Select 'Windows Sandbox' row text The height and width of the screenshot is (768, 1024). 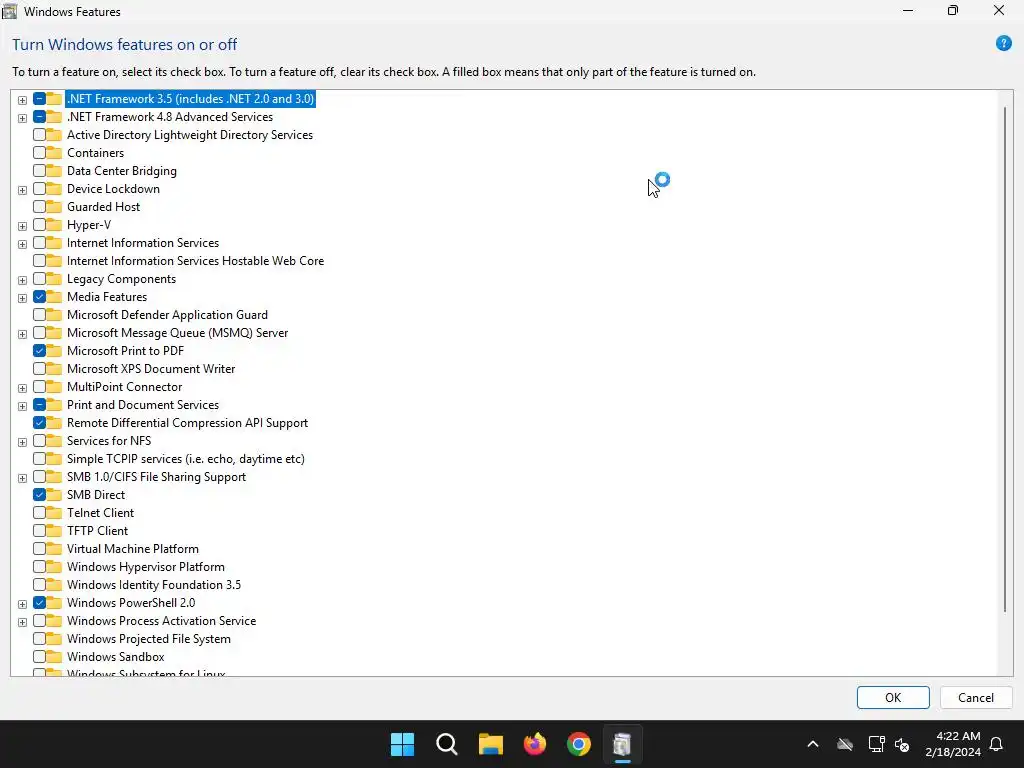coord(116,656)
